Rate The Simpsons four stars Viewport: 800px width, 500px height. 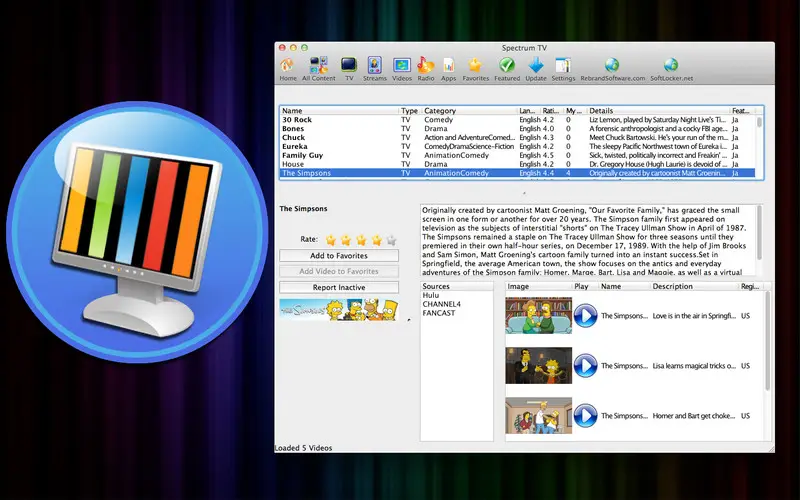[x=377, y=240]
